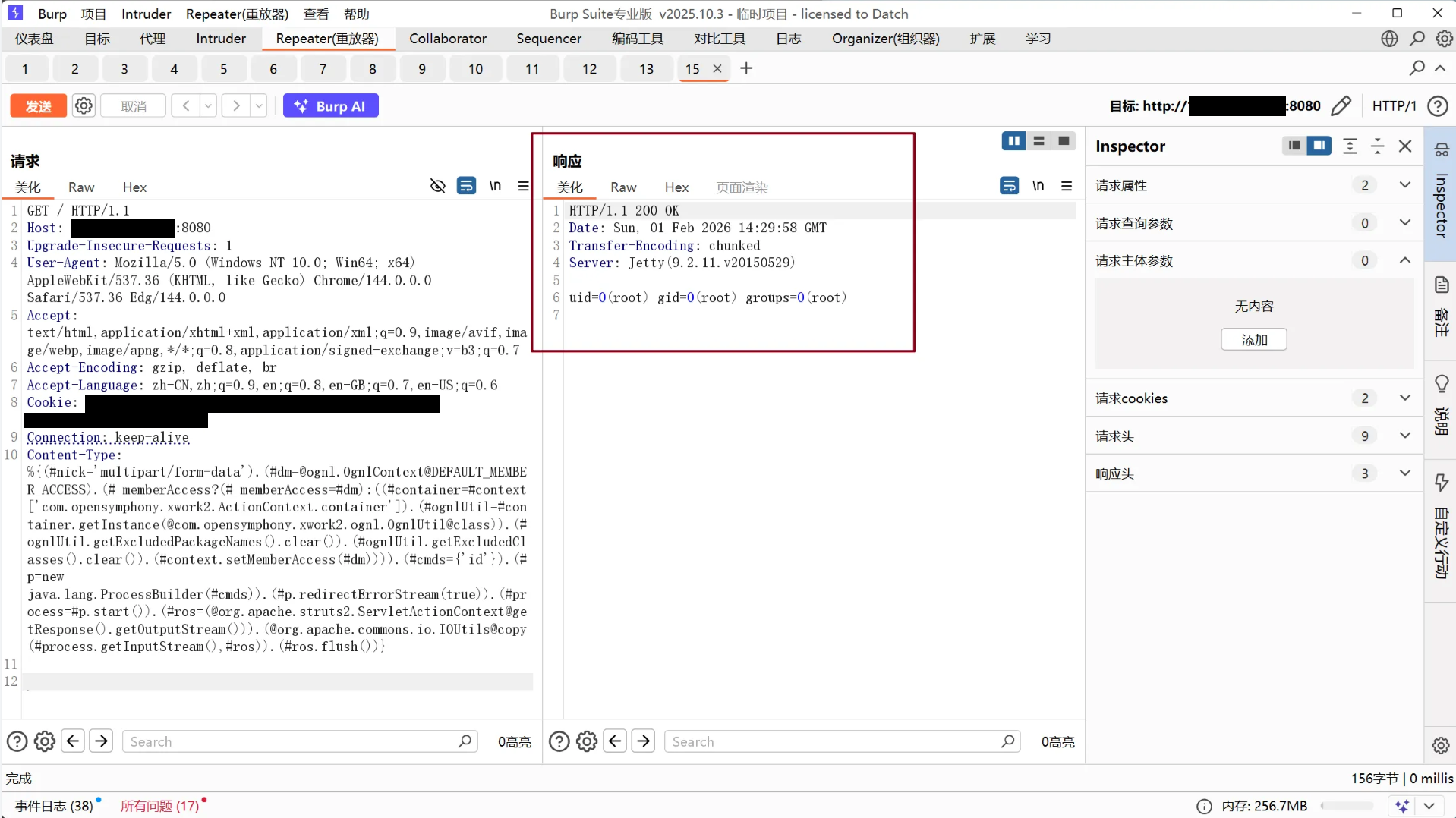Toggle \n non-printable chars in response
The width and height of the screenshot is (1456, 818).
click(x=1038, y=186)
